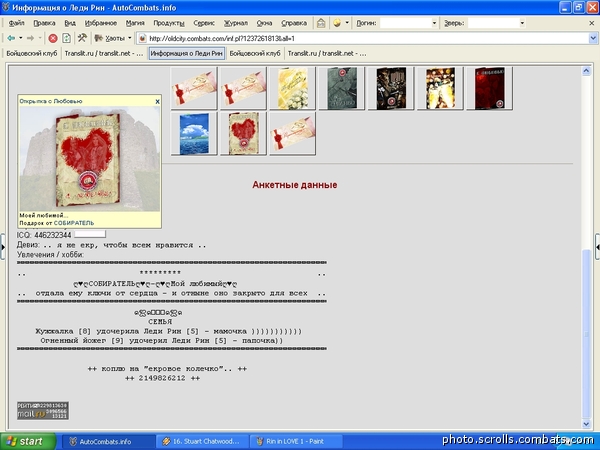Open the Избранное menu
The width and height of the screenshot is (600, 450).
pyautogui.click(x=101, y=23)
